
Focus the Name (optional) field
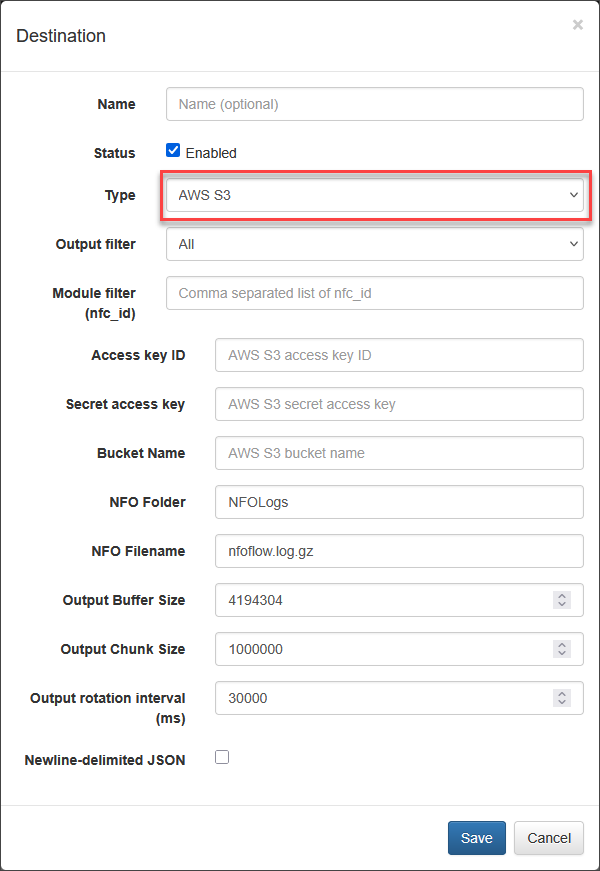(374, 104)
